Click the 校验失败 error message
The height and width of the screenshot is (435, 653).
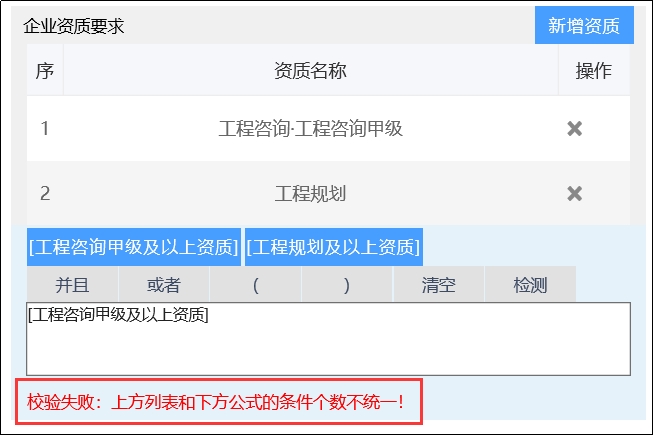click(x=219, y=402)
